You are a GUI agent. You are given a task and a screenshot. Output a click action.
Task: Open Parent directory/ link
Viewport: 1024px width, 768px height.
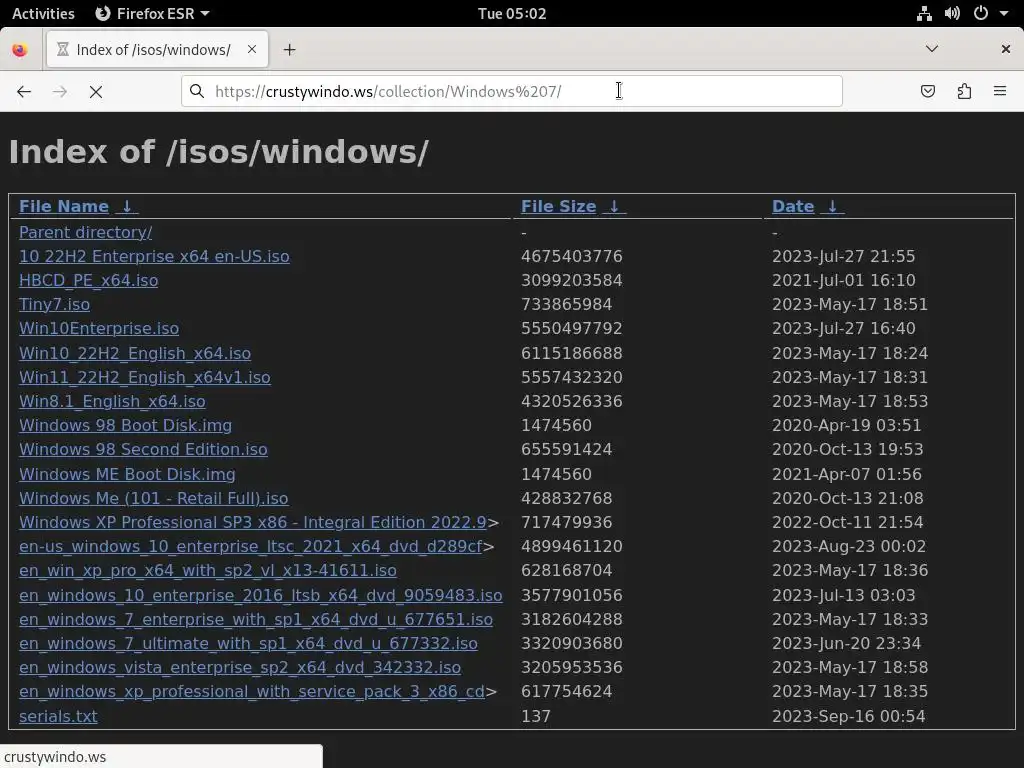(x=86, y=232)
